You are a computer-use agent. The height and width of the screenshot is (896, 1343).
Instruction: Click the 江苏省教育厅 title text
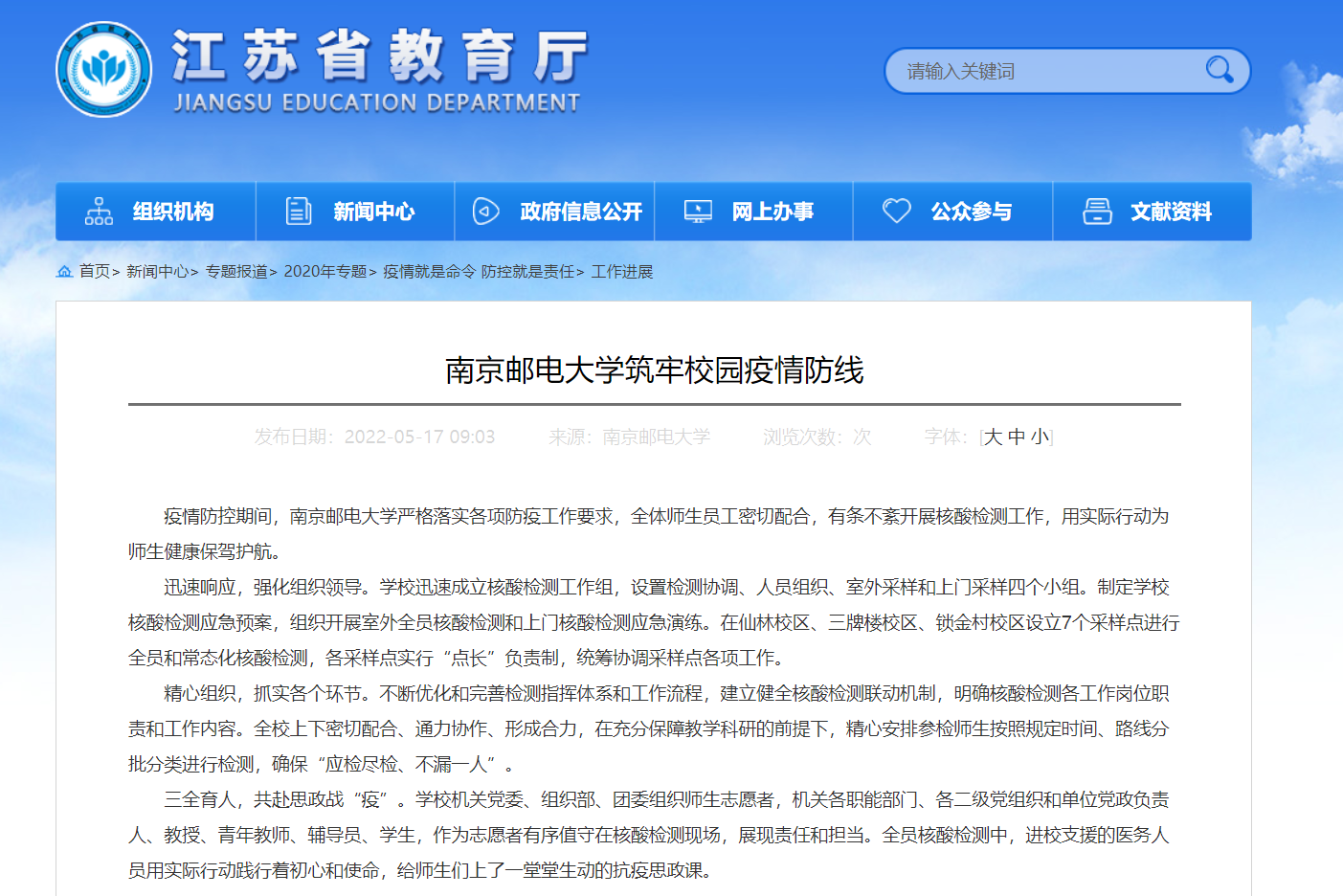click(x=380, y=56)
